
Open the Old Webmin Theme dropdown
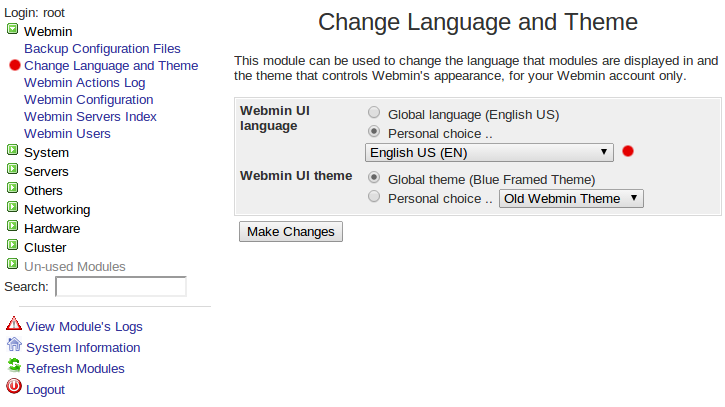click(x=571, y=198)
